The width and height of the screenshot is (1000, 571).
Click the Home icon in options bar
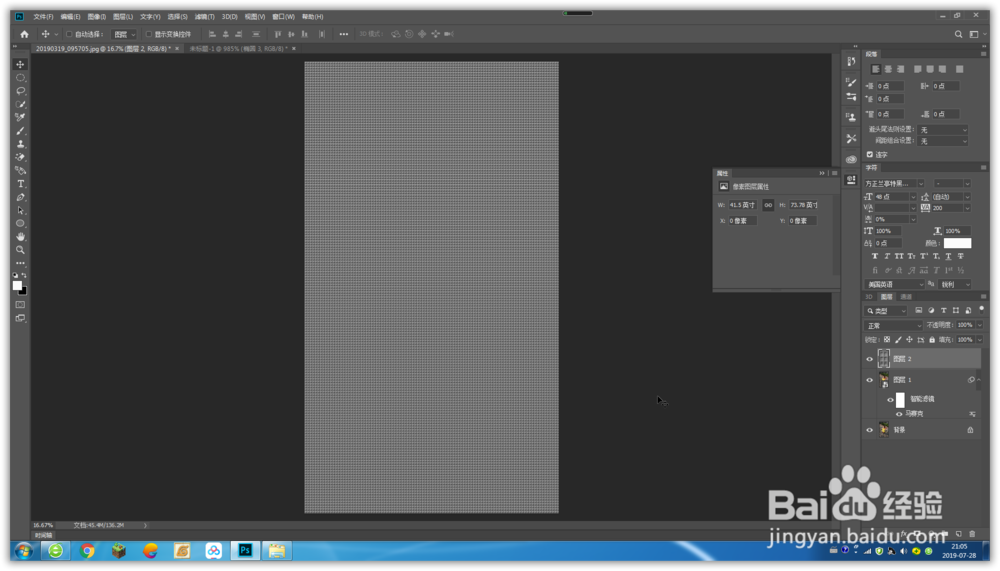pyautogui.click(x=24, y=34)
